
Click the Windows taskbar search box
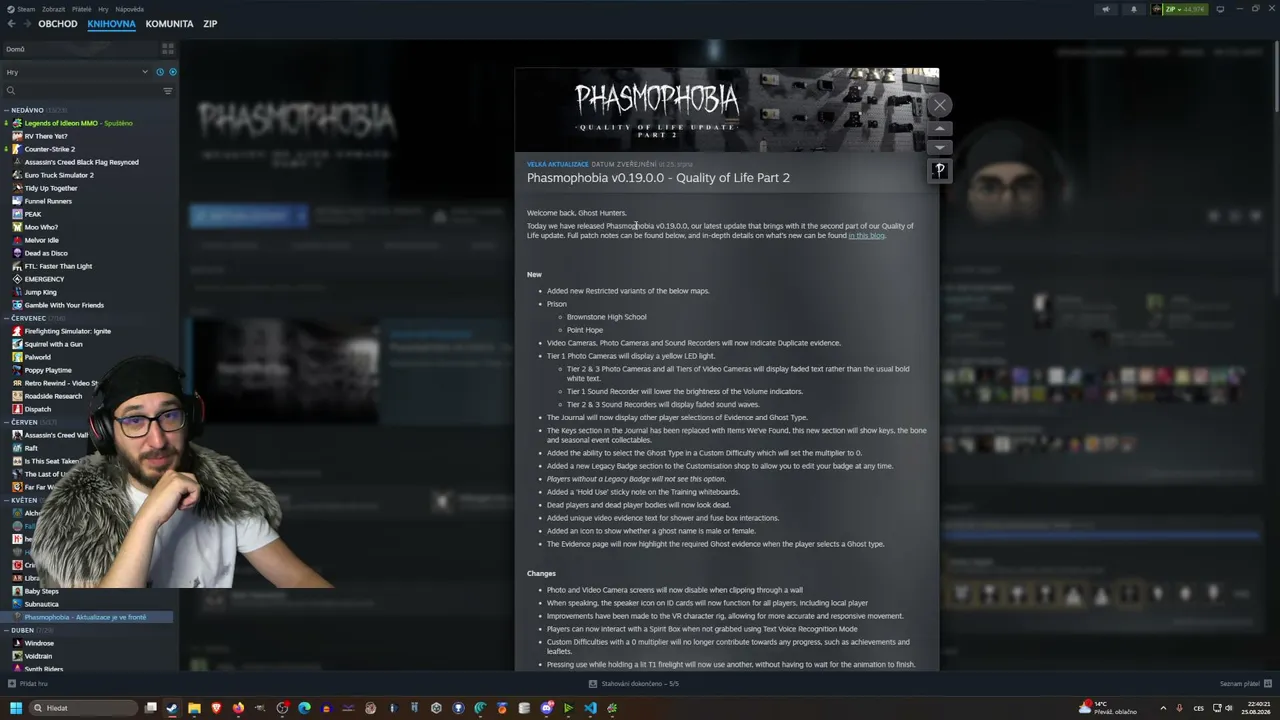[82, 708]
